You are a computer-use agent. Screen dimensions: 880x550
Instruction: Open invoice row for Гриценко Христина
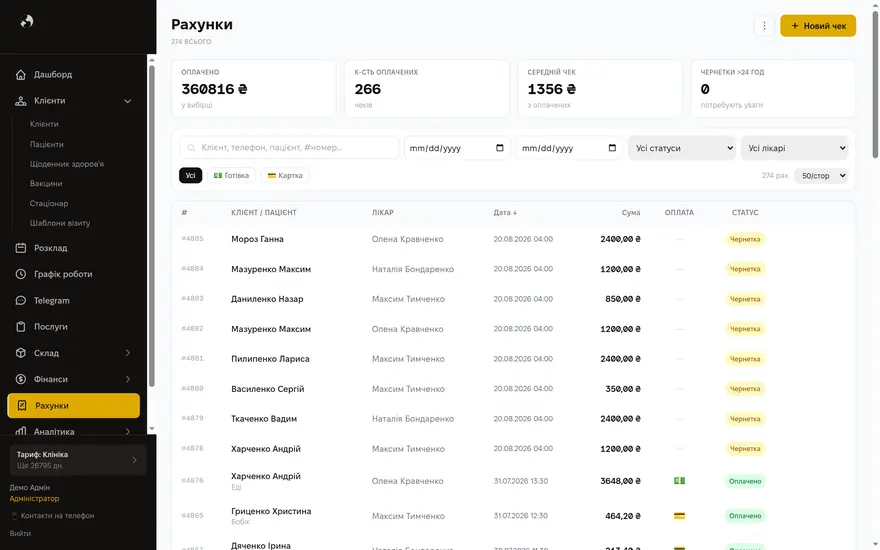coord(513,516)
